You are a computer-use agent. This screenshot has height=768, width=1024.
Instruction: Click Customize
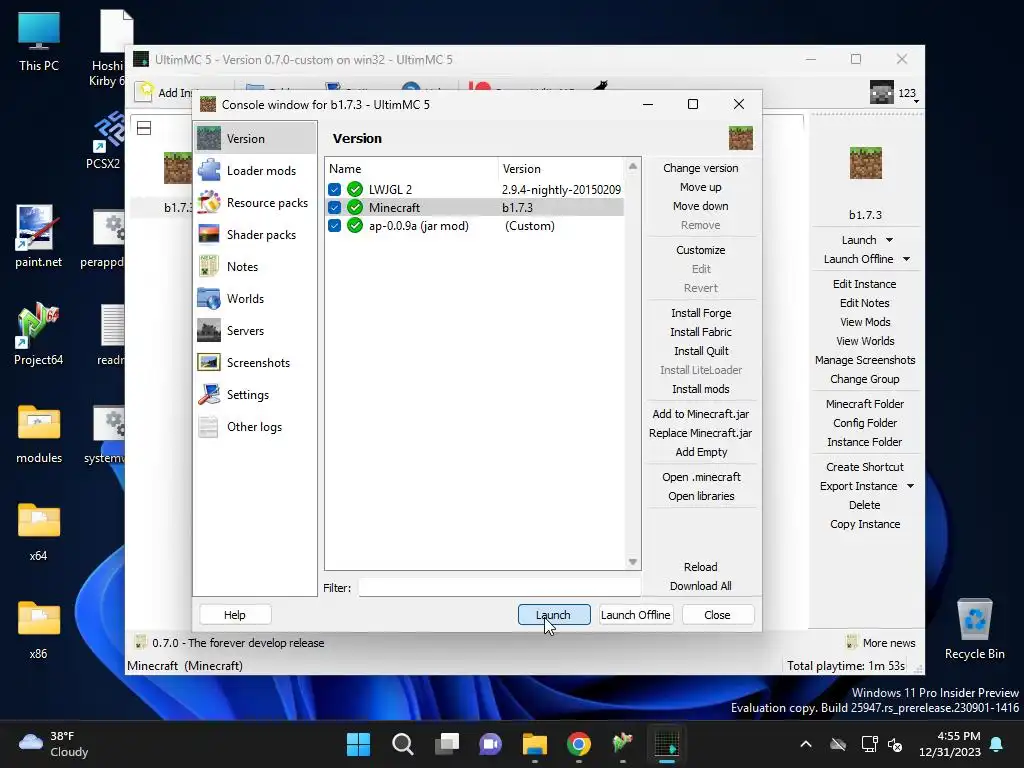(x=701, y=250)
